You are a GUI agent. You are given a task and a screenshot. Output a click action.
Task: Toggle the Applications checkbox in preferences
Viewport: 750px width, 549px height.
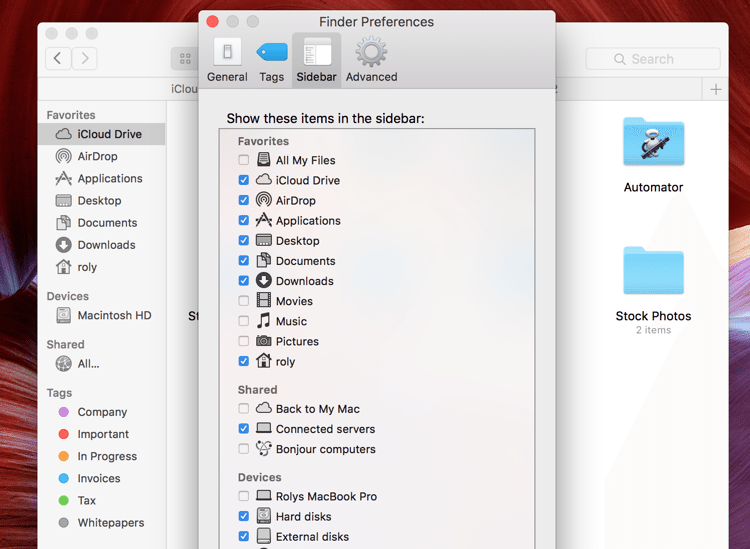click(x=243, y=220)
